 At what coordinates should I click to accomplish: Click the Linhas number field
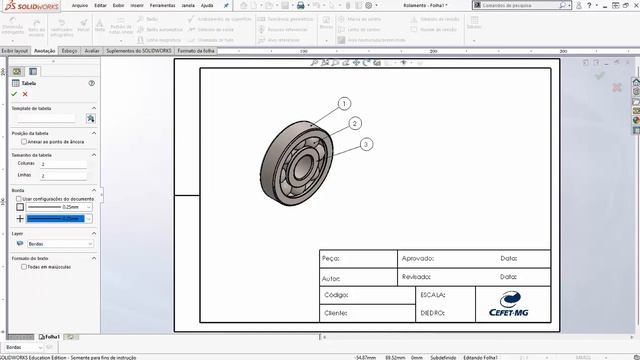(63, 176)
